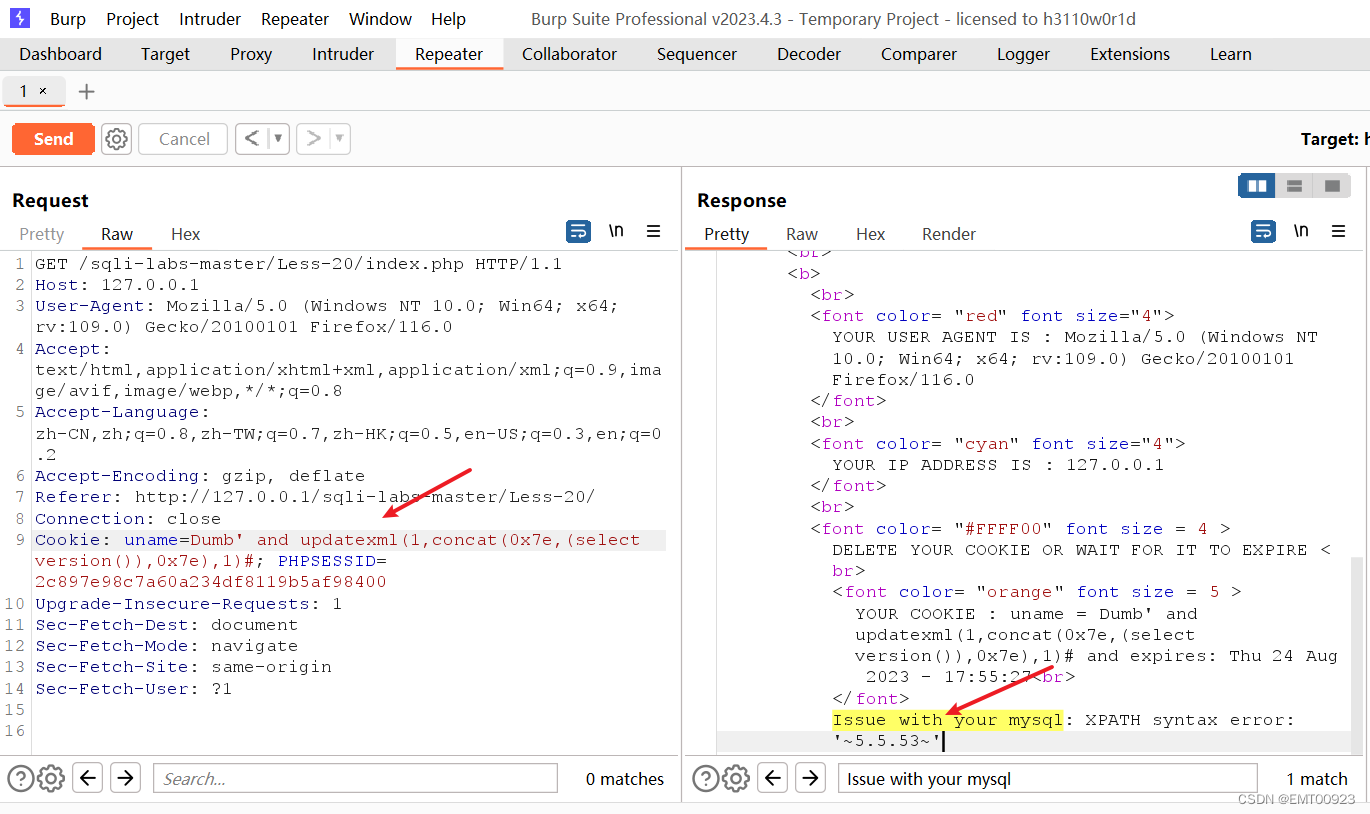Switch to combined tabbed layout view
This screenshot has width=1370, height=814.
point(1332,186)
